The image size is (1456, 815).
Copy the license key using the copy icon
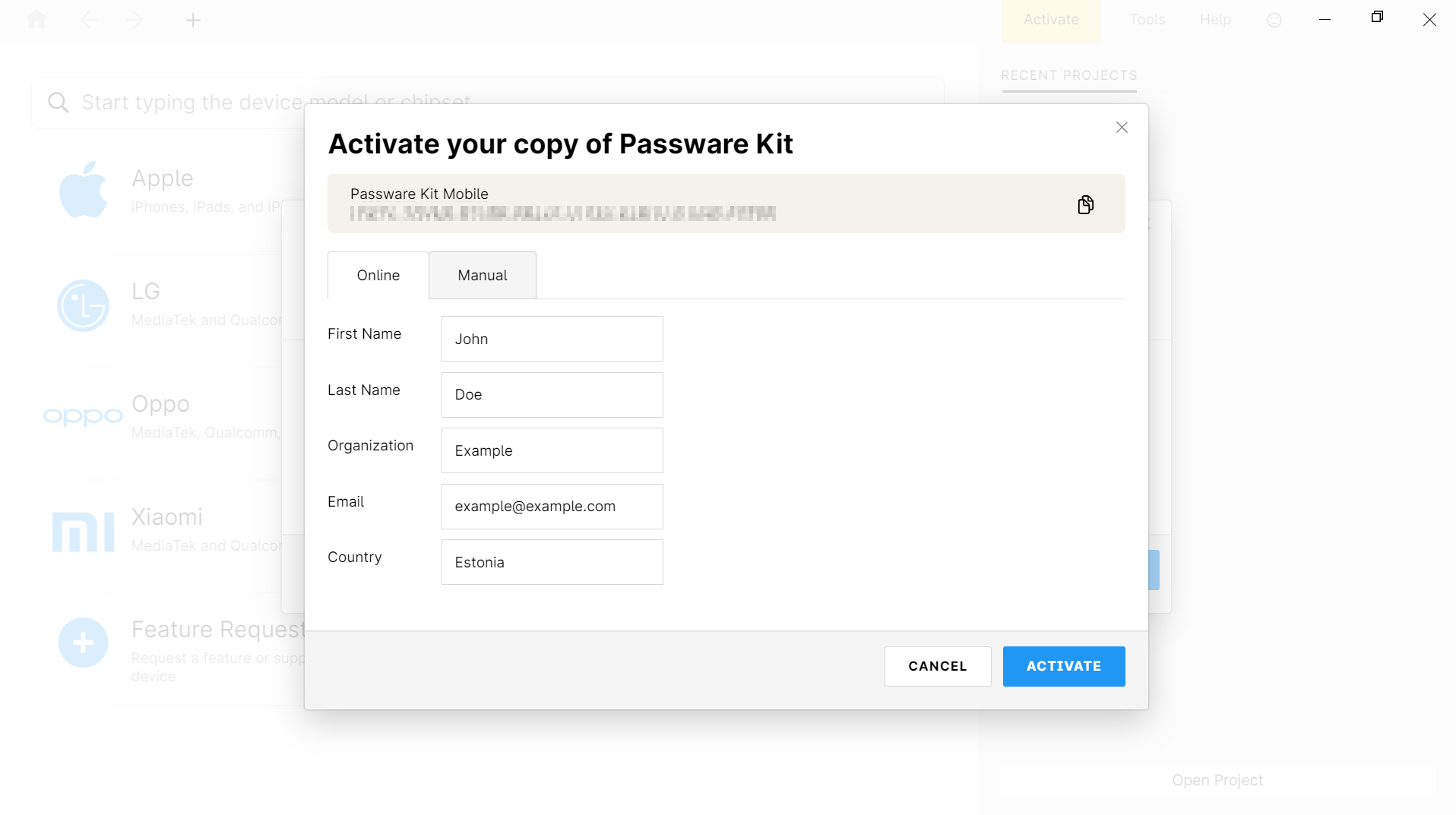pyautogui.click(x=1086, y=204)
